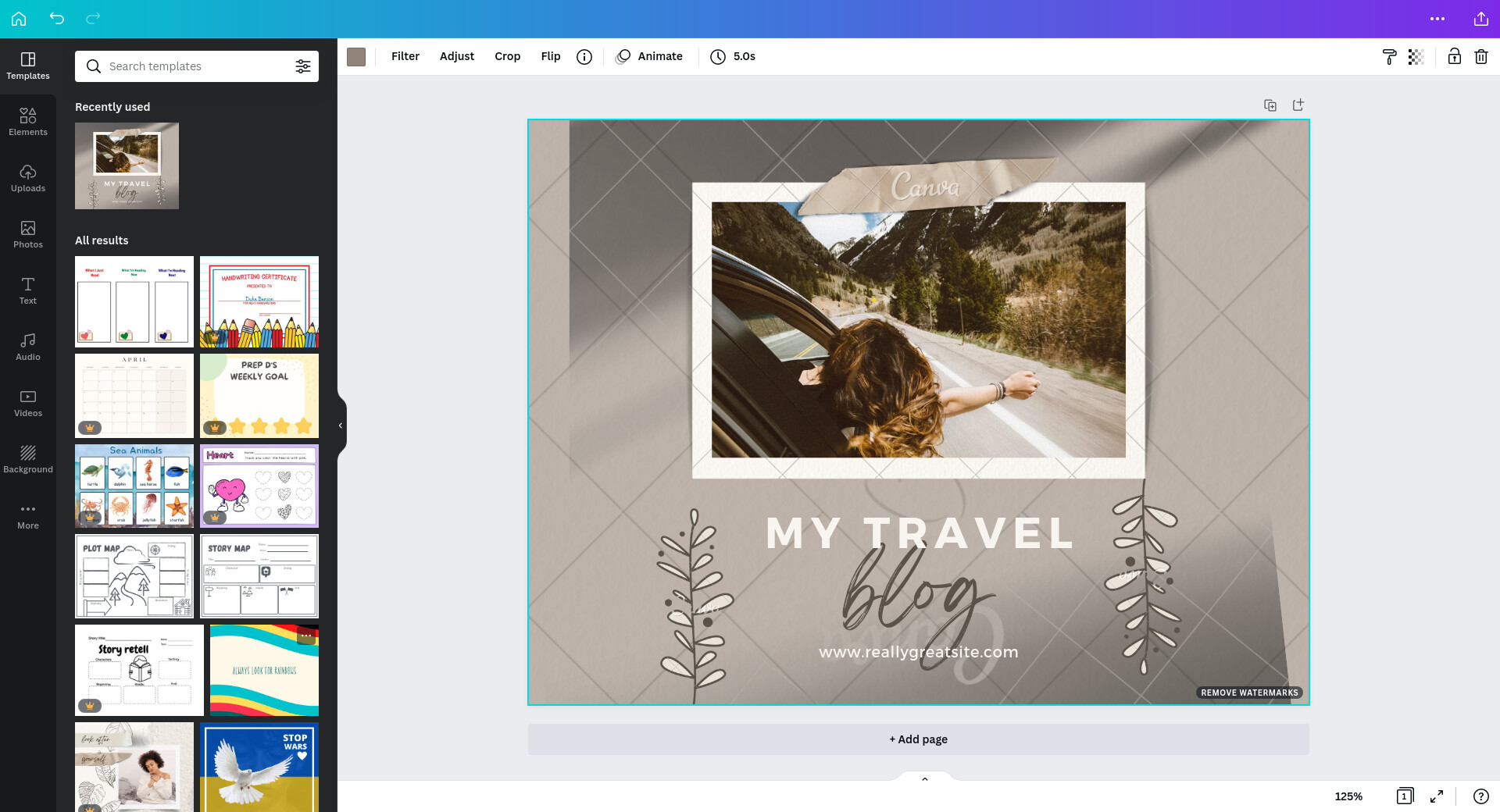This screenshot has height=812, width=1500.
Task: Click the Search templates input field
Action: [195, 66]
